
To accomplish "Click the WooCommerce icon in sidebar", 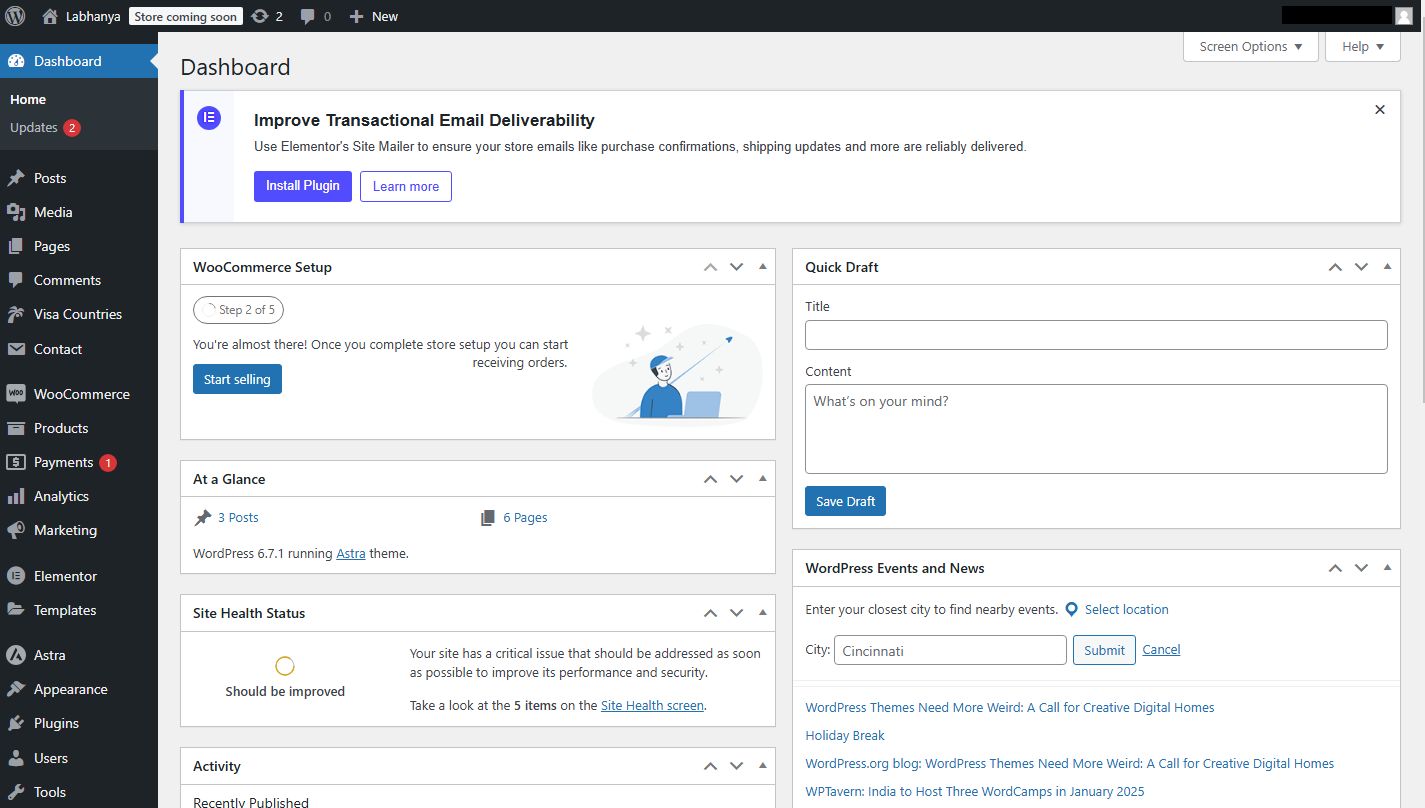I will 16,394.
